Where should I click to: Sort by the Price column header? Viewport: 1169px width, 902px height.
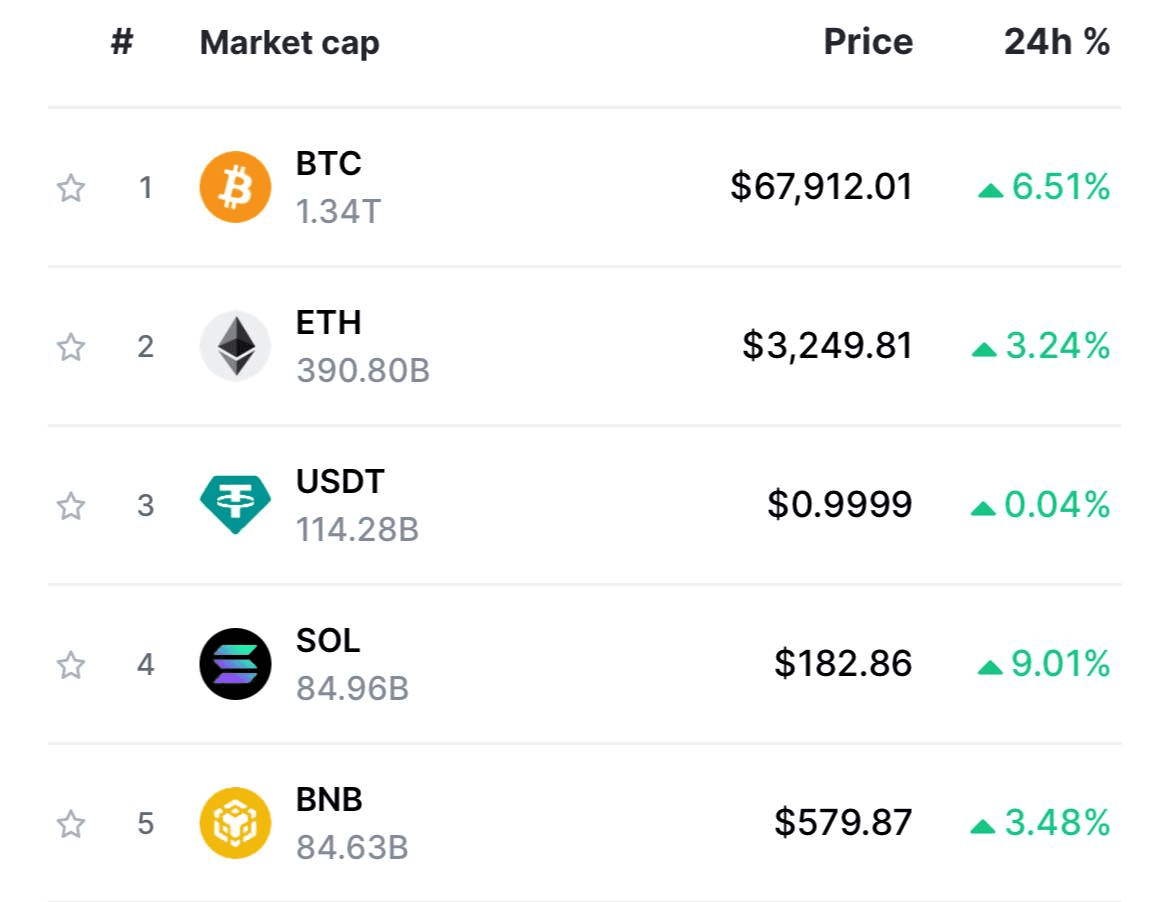(868, 42)
